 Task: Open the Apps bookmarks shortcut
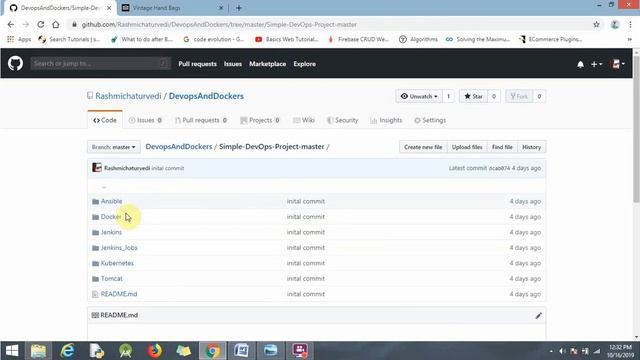pos(19,39)
